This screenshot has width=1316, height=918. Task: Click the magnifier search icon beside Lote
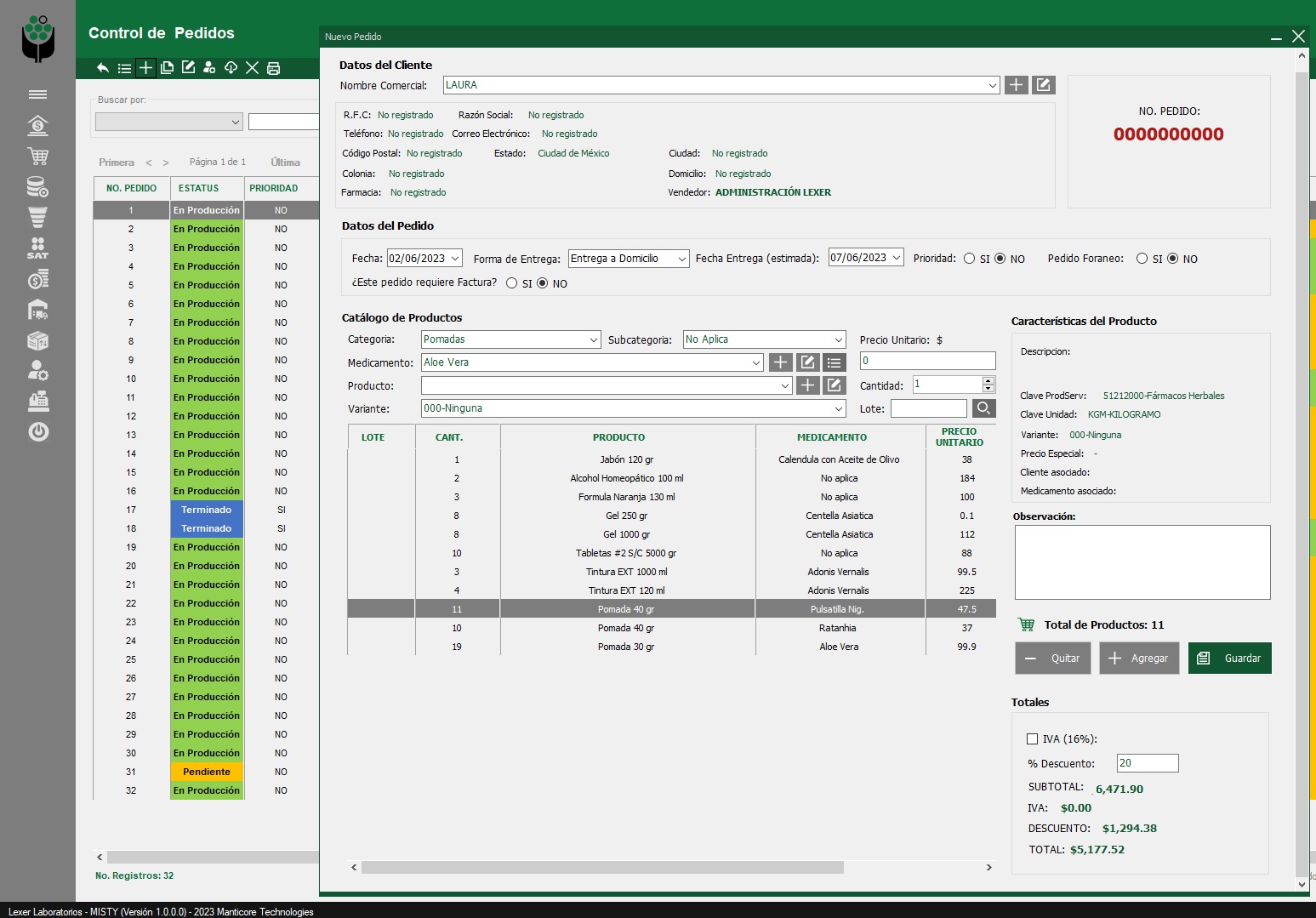[x=983, y=408]
